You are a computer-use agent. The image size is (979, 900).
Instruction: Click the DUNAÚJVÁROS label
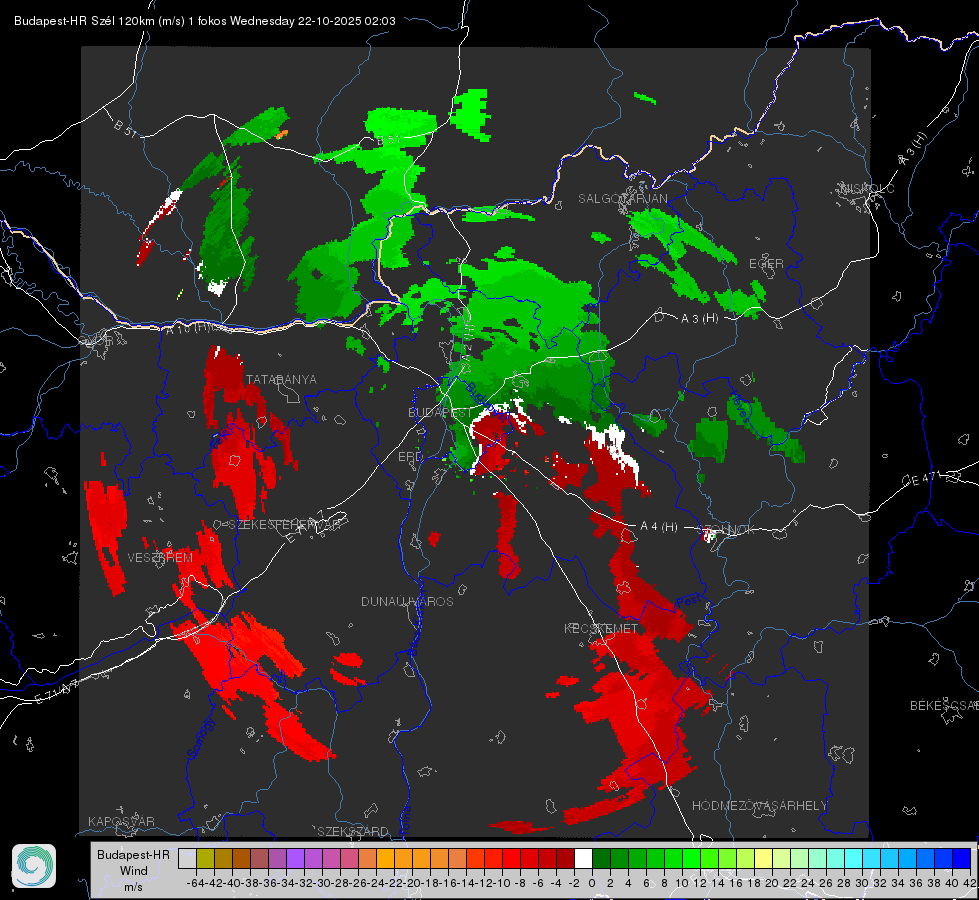pos(407,601)
